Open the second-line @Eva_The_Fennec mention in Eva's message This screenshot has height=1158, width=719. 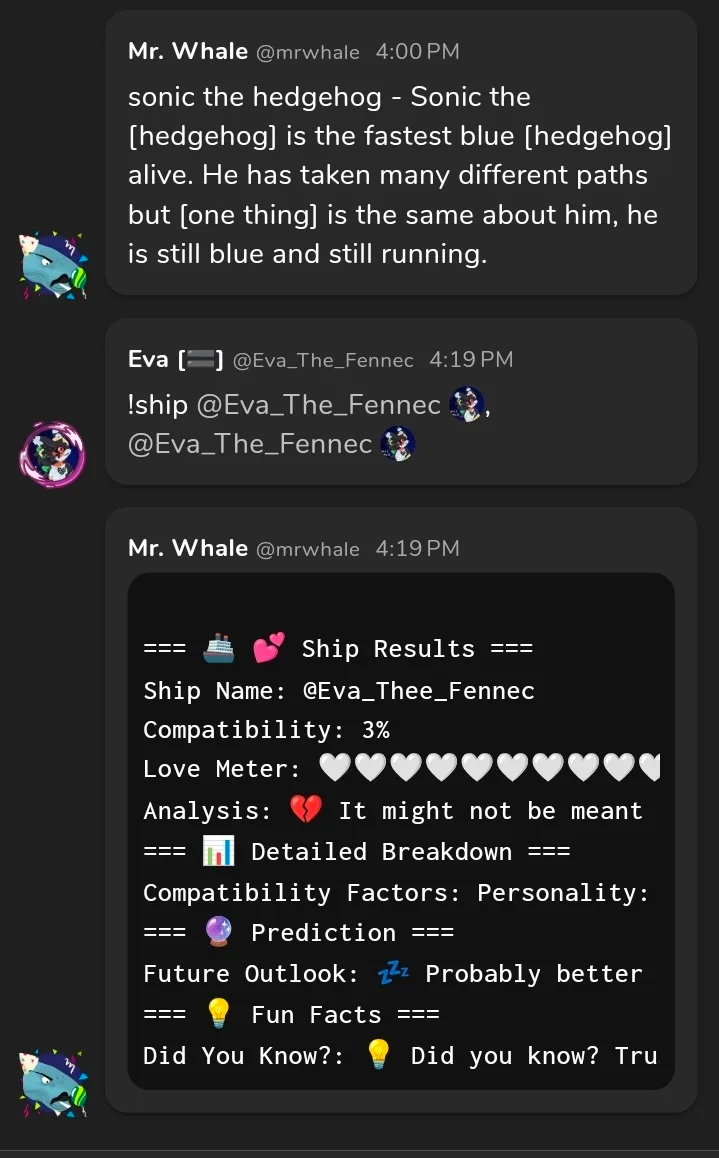pos(250,444)
